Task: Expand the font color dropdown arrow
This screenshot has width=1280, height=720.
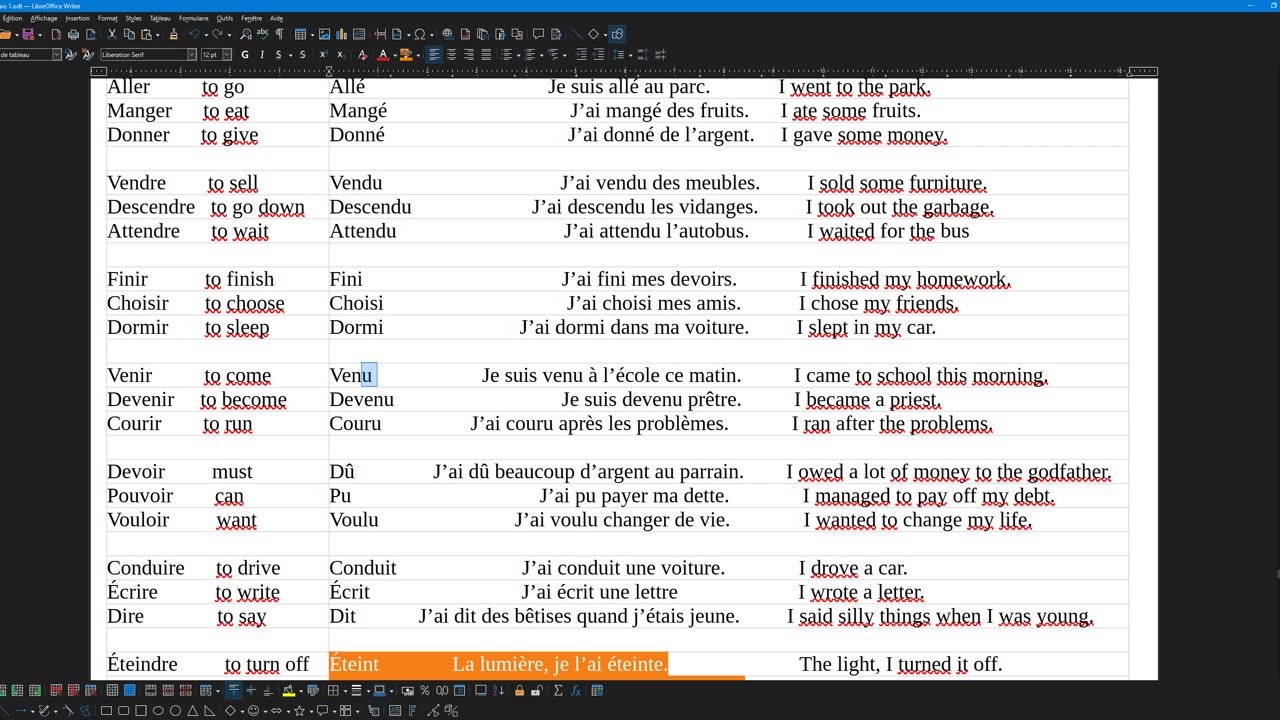Action: point(395,54)
